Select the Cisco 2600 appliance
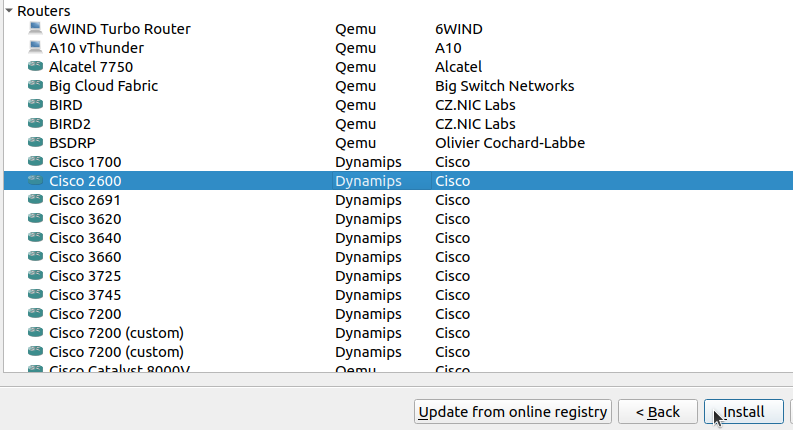Viewport: 793px width, 430px height. click(85, 181)
